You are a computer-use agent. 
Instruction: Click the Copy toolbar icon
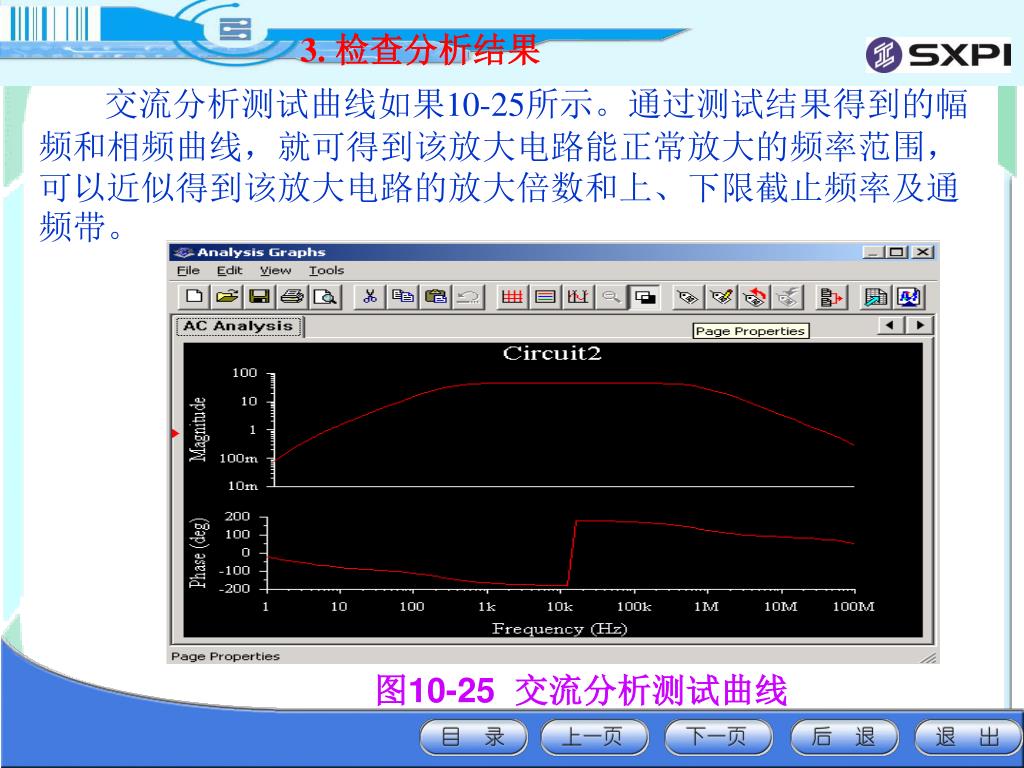click(402, 297)
